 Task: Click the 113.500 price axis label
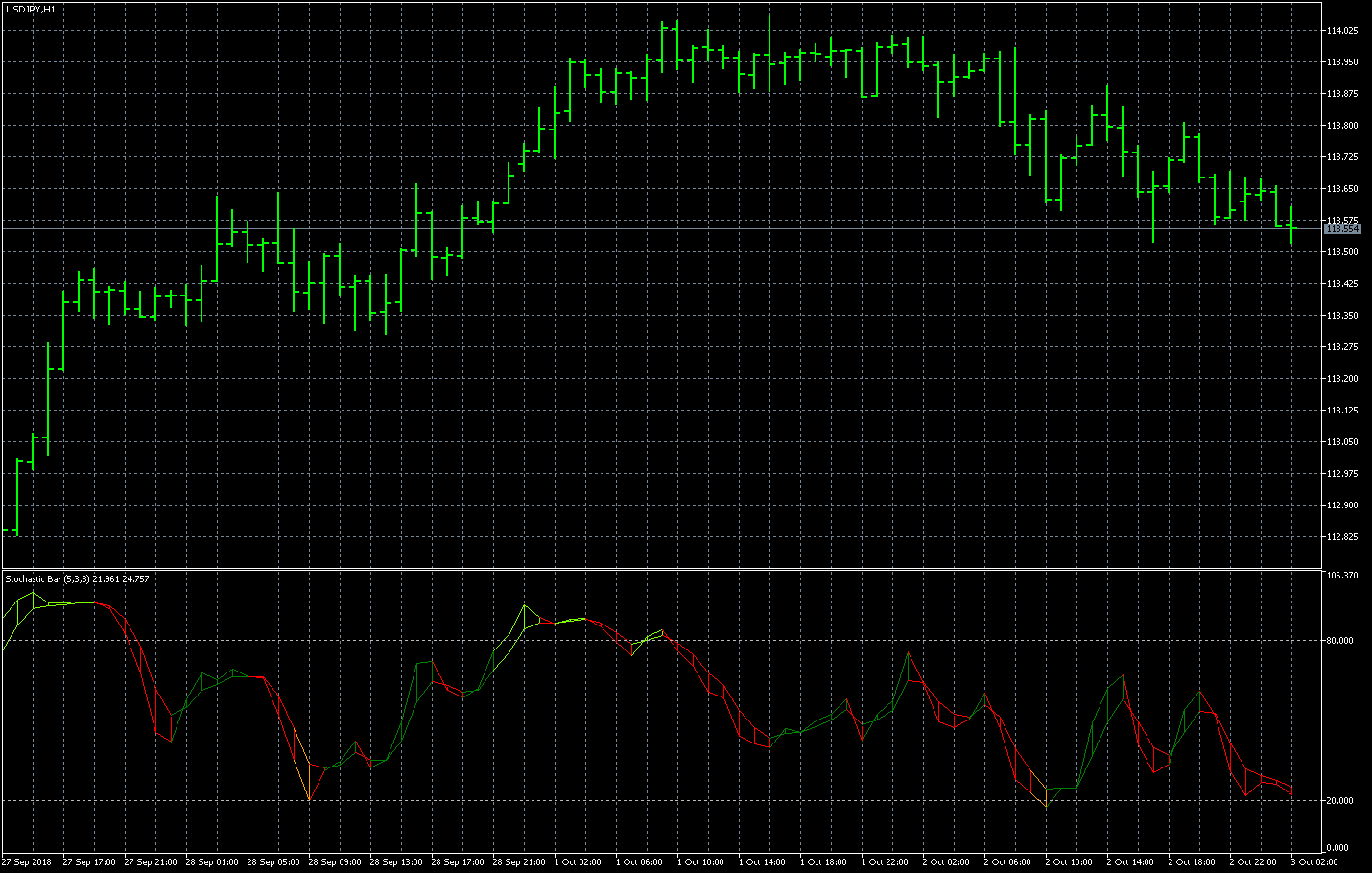tap(1342, 252)
